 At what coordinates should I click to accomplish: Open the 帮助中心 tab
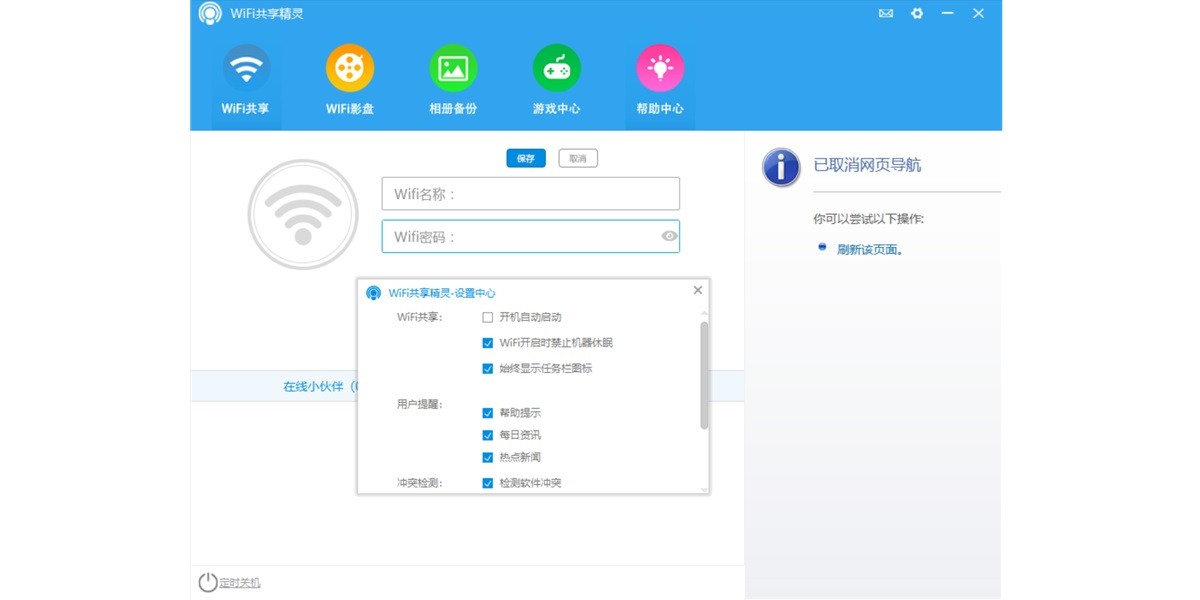[x=659, y=68]
